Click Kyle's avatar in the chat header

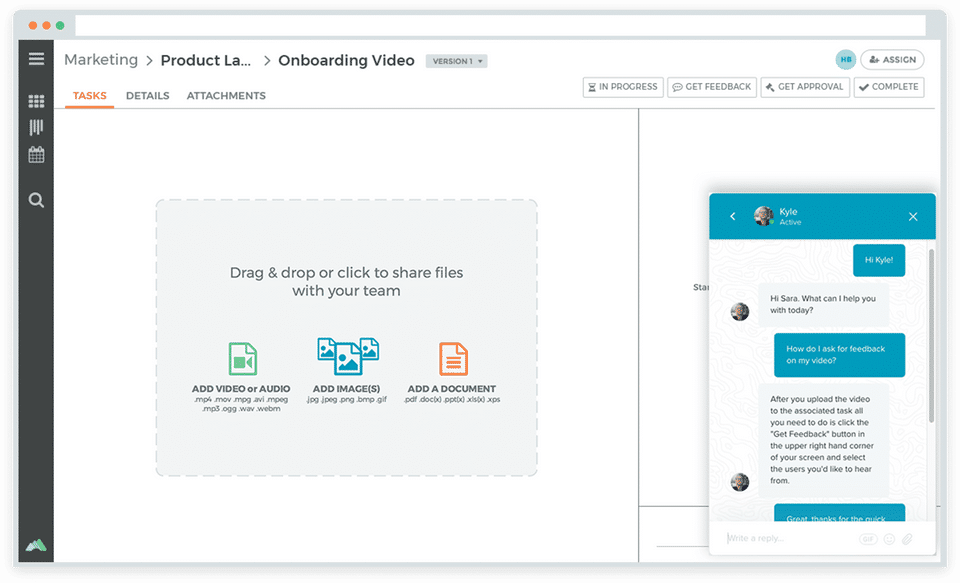(x=763, y=216)
